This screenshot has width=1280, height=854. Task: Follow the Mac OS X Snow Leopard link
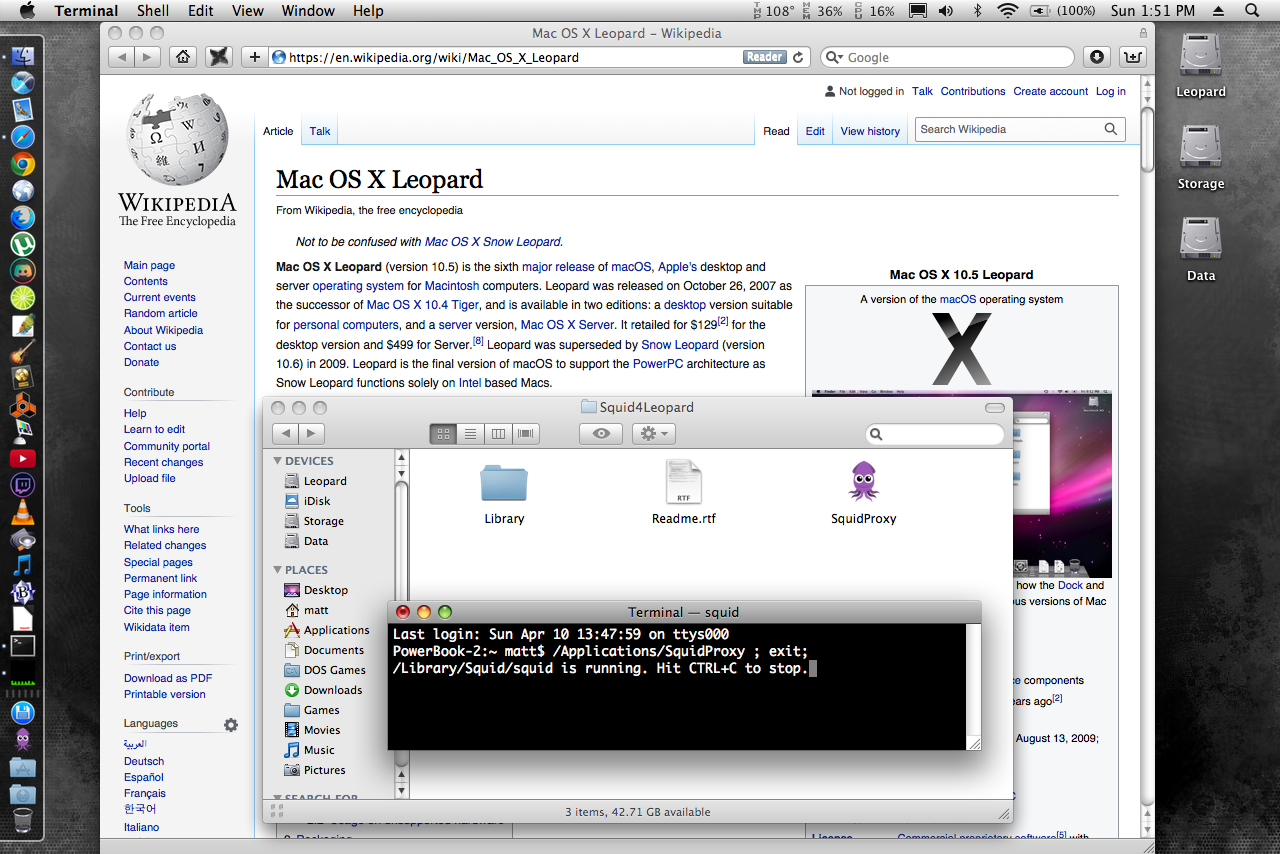(492, 242)
